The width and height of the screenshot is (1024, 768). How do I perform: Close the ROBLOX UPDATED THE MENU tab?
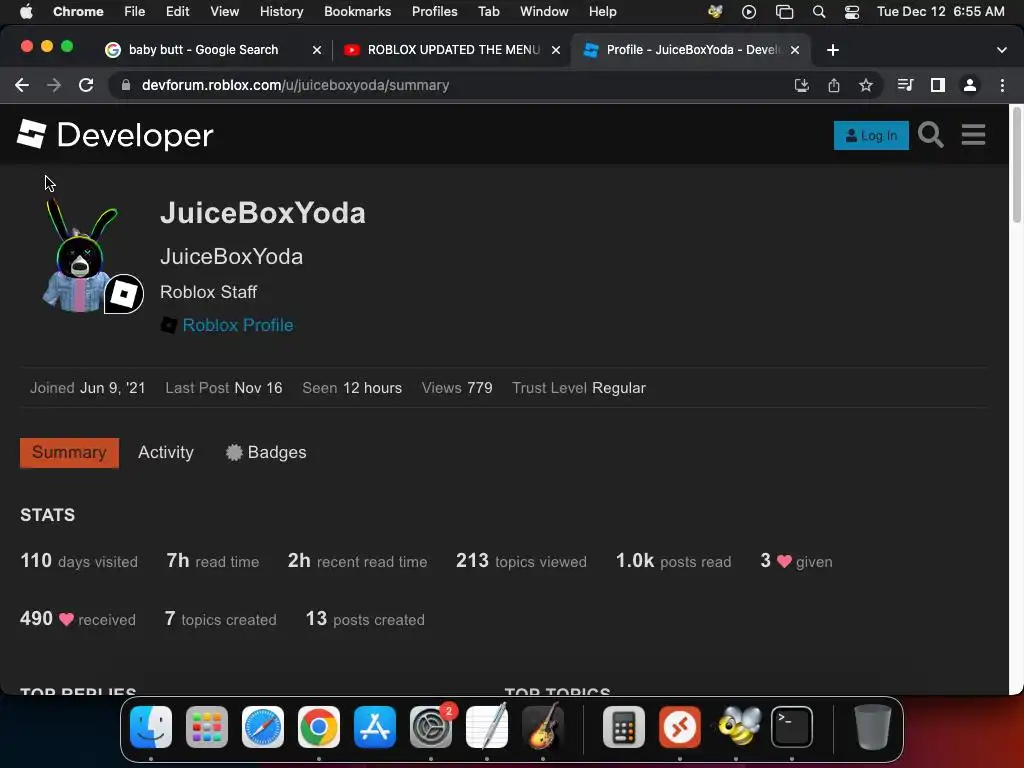tap(556, 50)
